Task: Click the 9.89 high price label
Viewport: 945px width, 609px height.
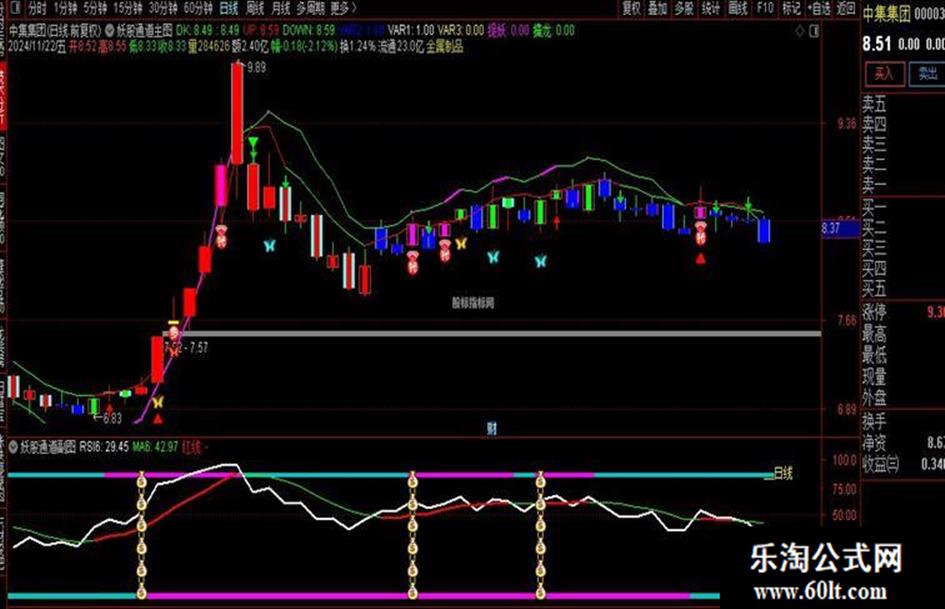Action: (256, 68)
